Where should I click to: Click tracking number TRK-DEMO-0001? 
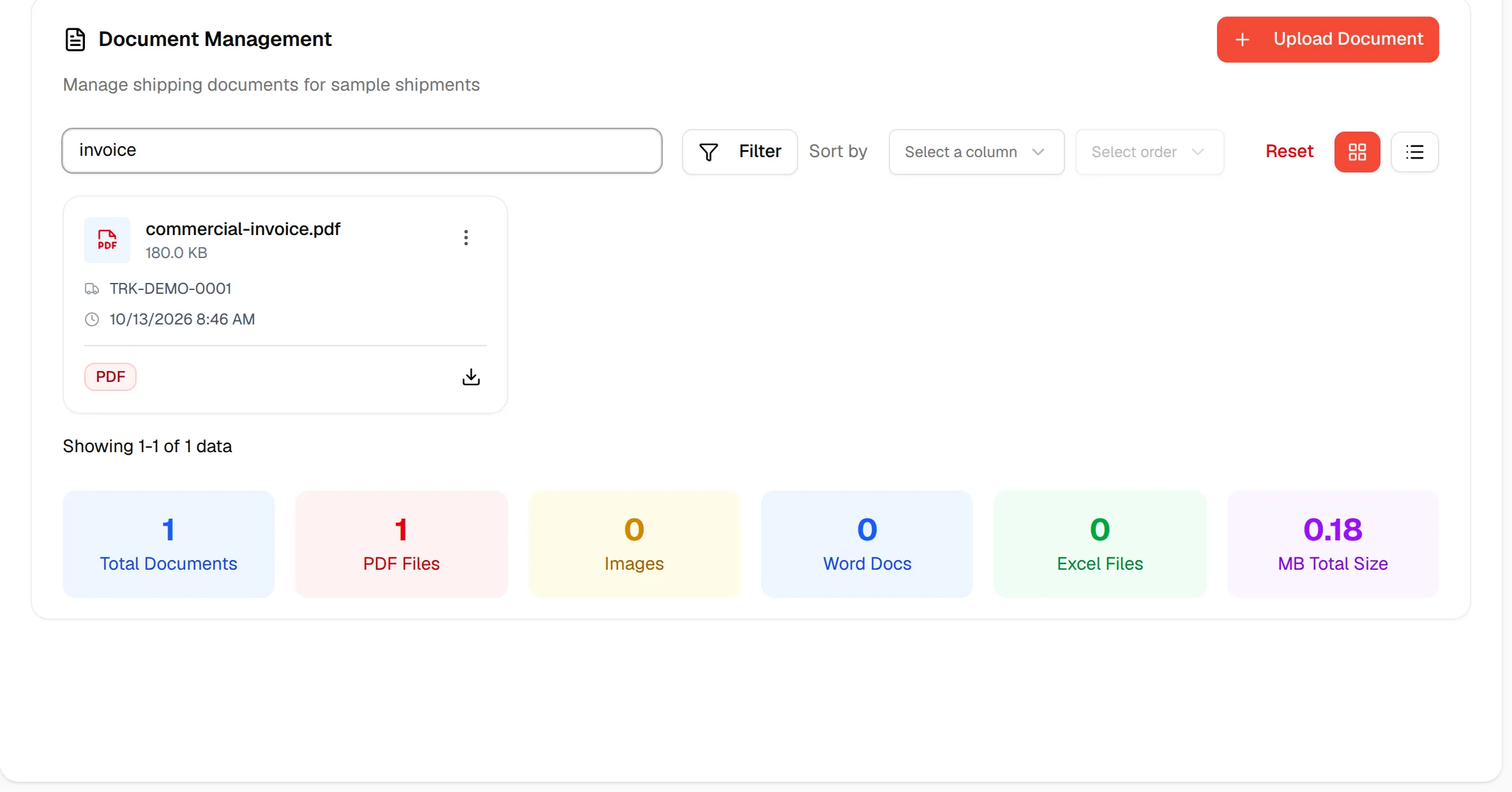(170, 289)
